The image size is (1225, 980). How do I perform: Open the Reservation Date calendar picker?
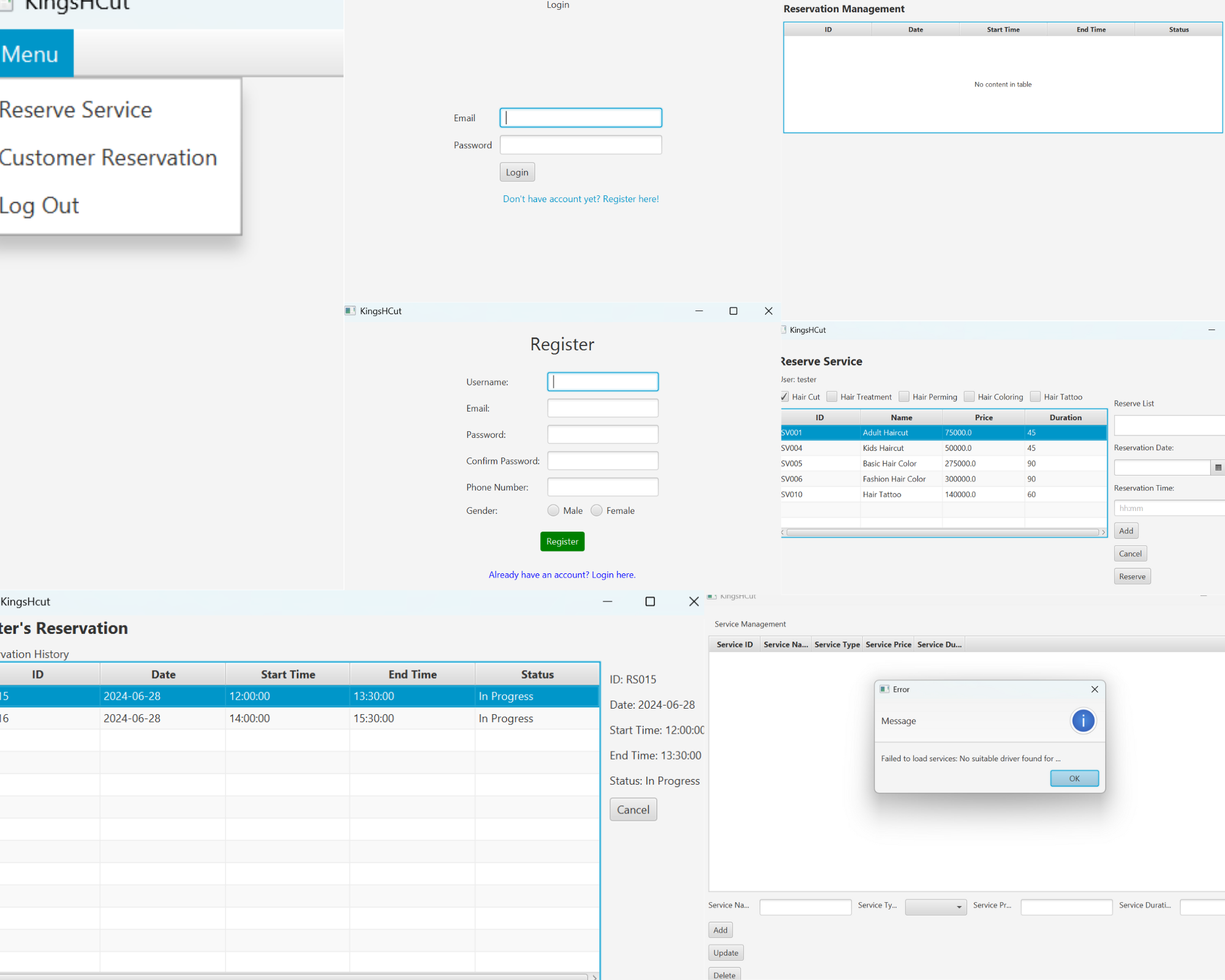[1218, 467]
